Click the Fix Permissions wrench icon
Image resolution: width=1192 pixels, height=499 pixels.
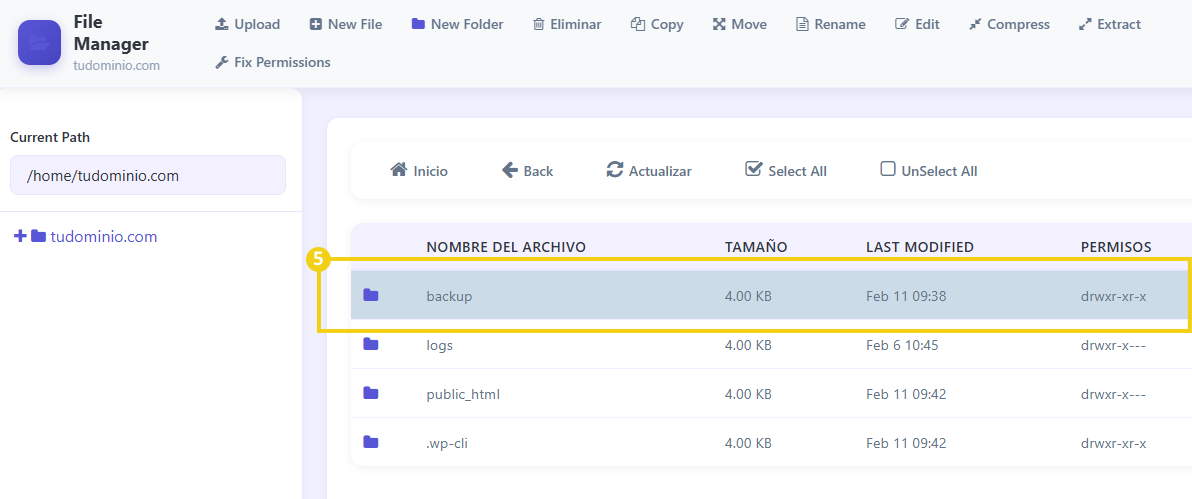click(x=222, y=62)
